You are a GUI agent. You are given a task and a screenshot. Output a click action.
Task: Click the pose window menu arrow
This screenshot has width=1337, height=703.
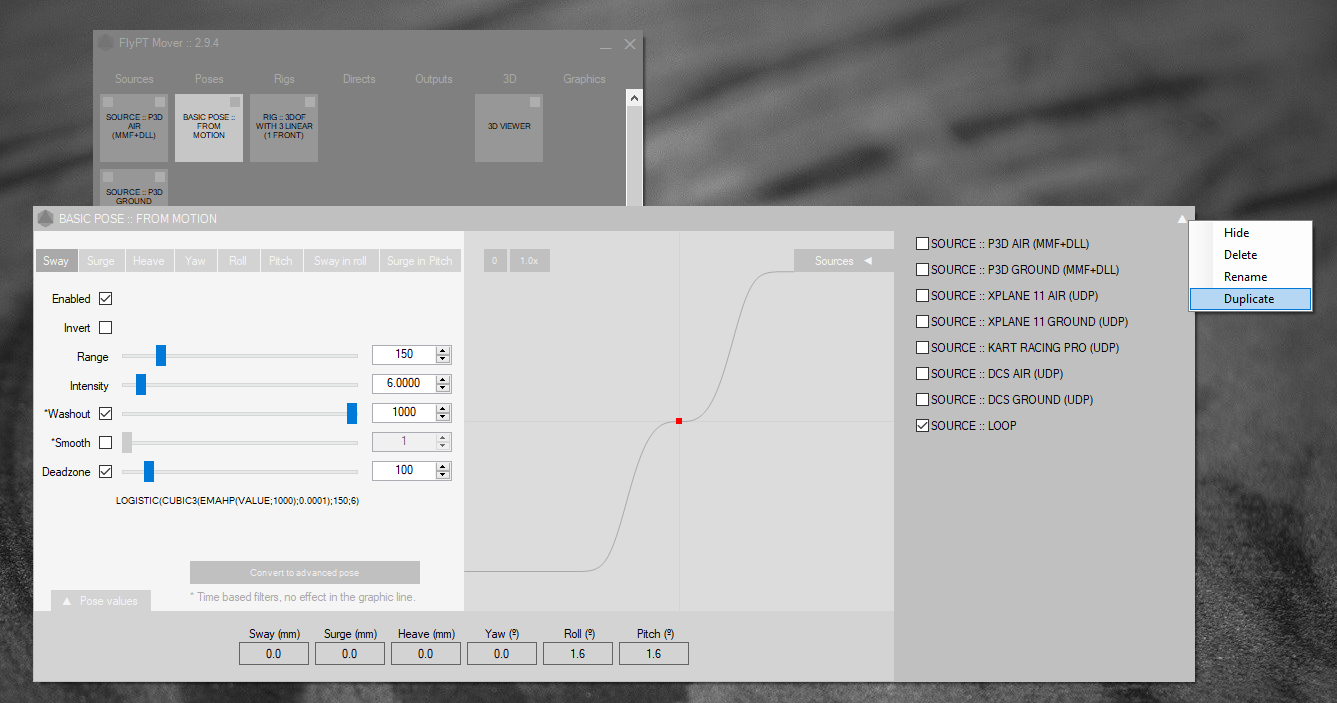(1182, 219)
